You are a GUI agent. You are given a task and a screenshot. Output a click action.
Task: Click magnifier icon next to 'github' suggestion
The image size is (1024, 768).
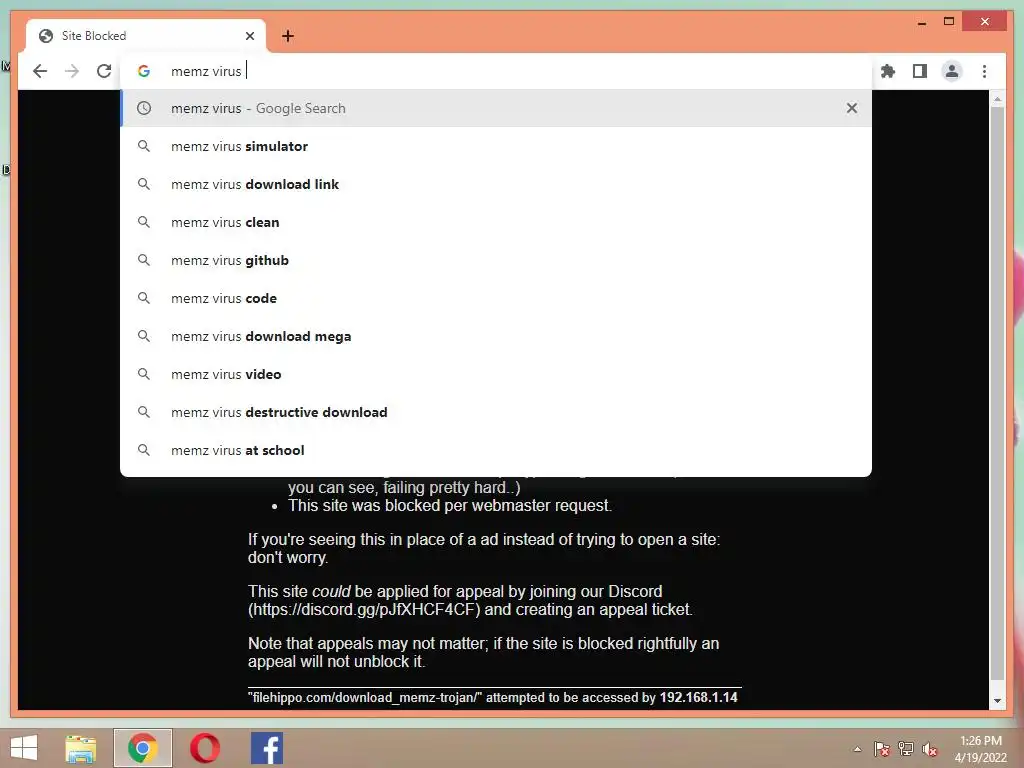144,260
